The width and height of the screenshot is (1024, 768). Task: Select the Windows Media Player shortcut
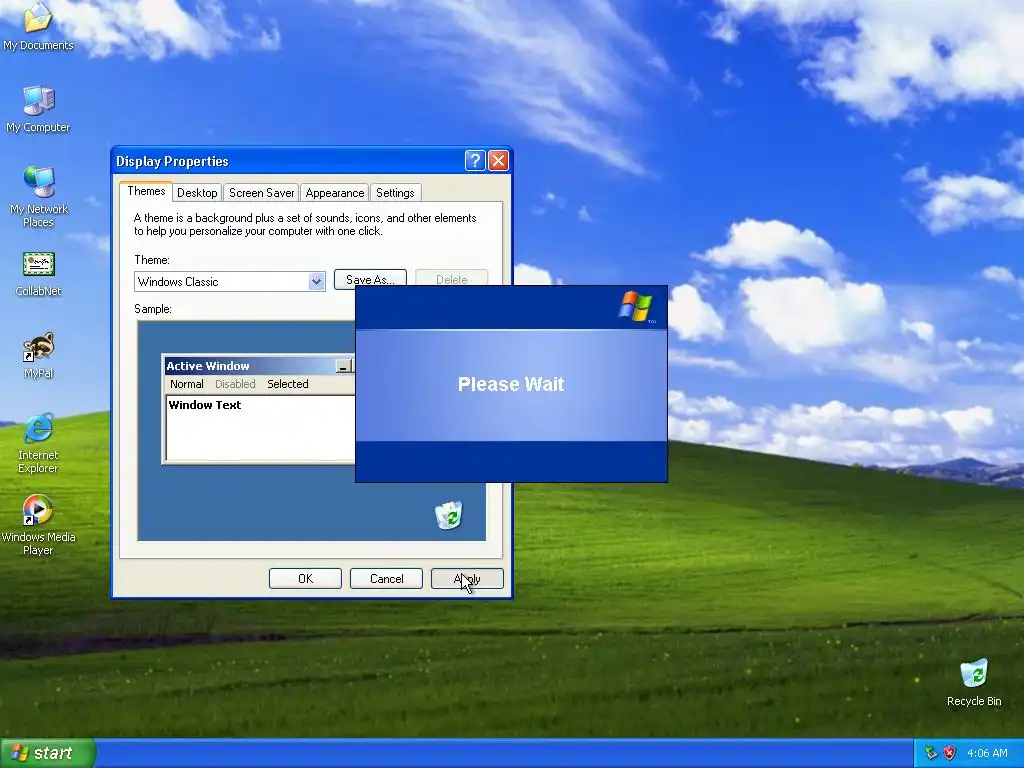(x=38, y=525)
